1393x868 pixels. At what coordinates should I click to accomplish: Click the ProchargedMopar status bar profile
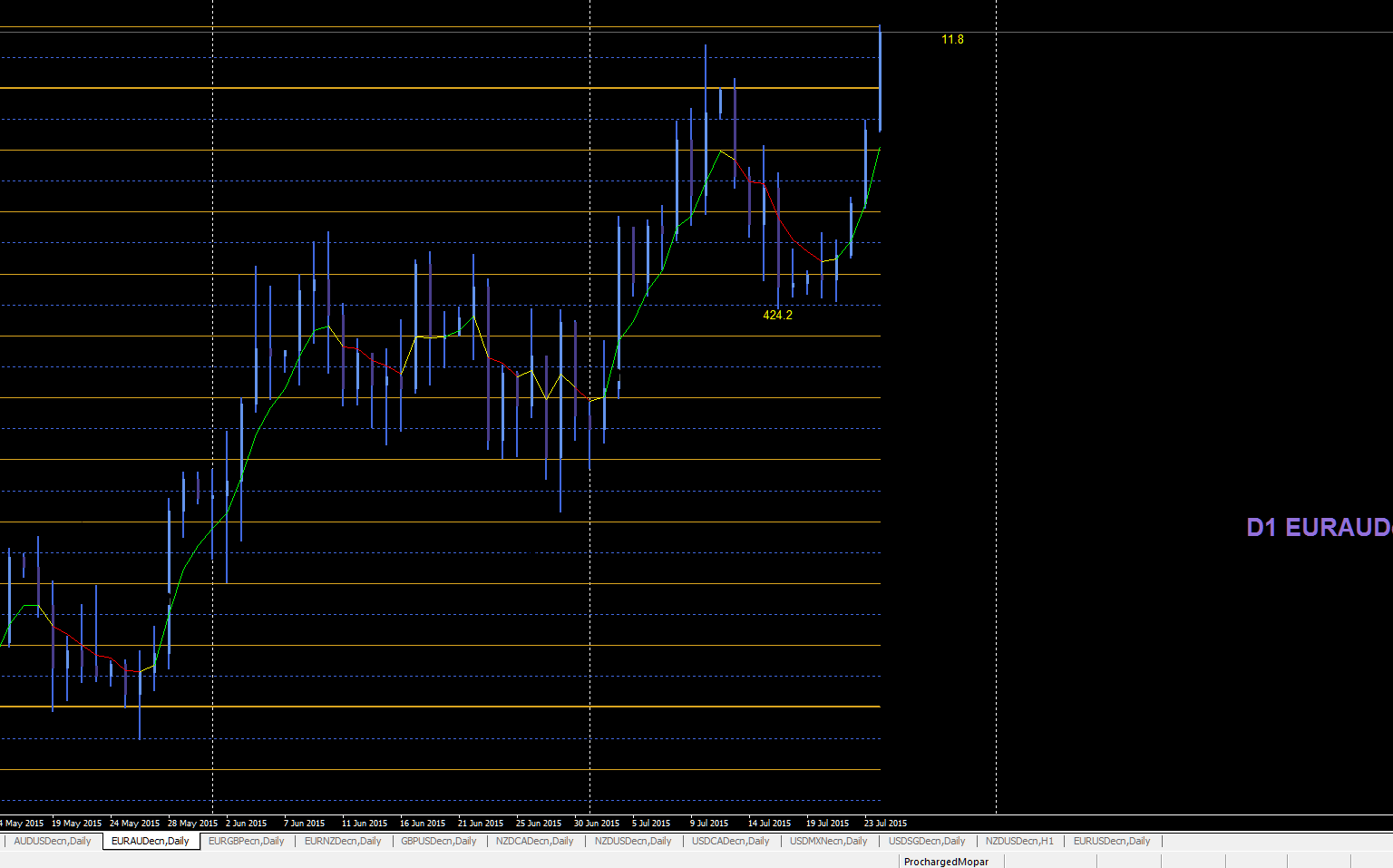(947, 862)
